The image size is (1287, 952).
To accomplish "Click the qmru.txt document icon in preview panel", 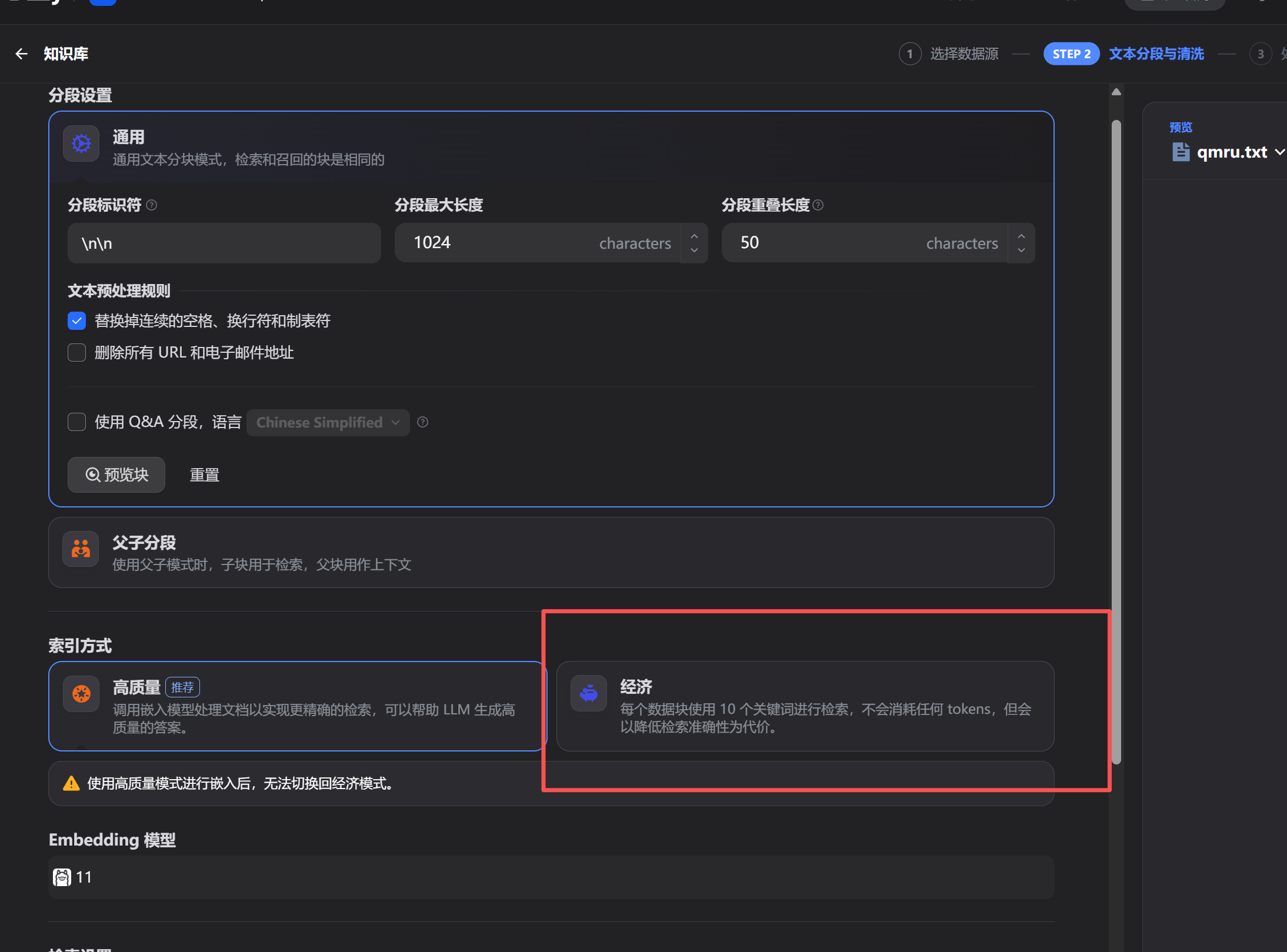I will [1181, 152].
